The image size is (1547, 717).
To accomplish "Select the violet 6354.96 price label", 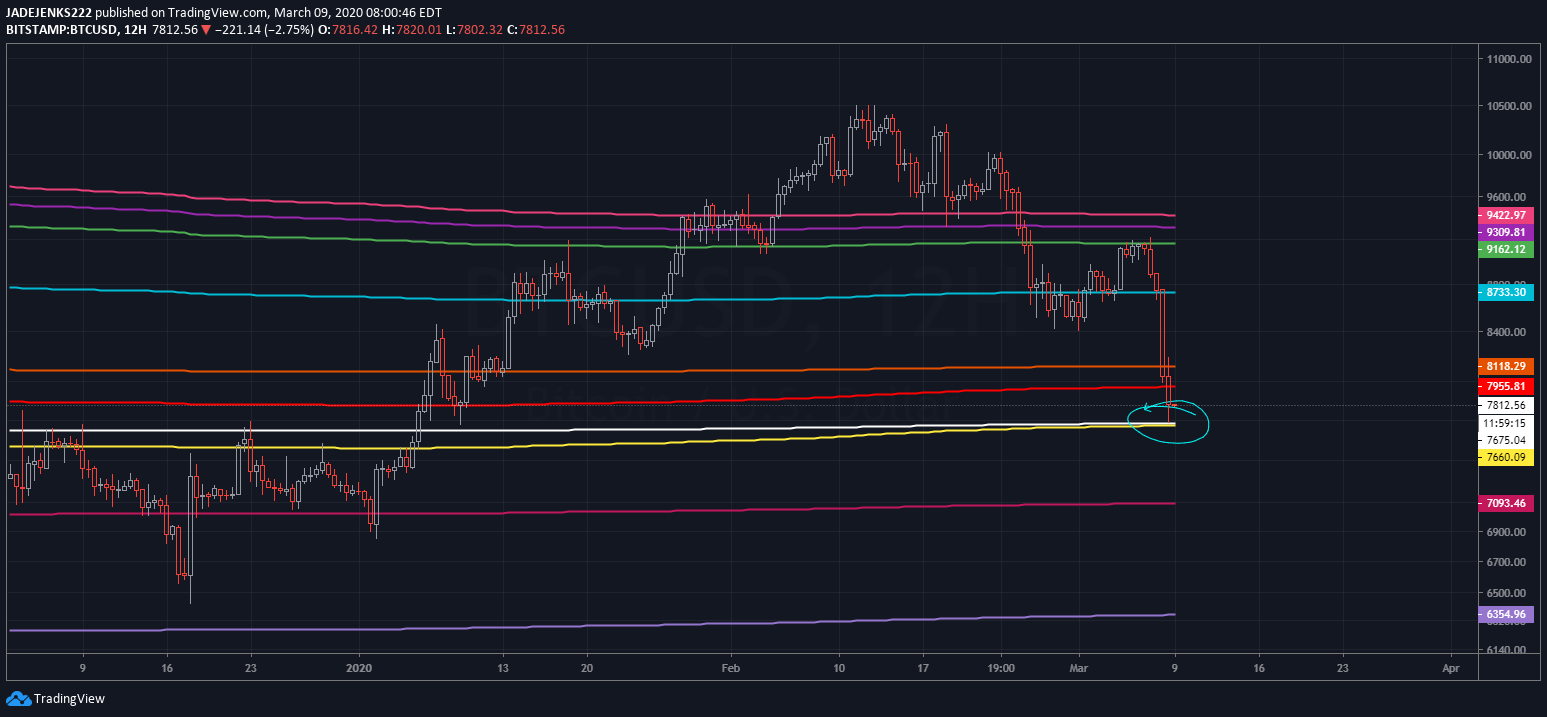I will tap(1504, 614).
